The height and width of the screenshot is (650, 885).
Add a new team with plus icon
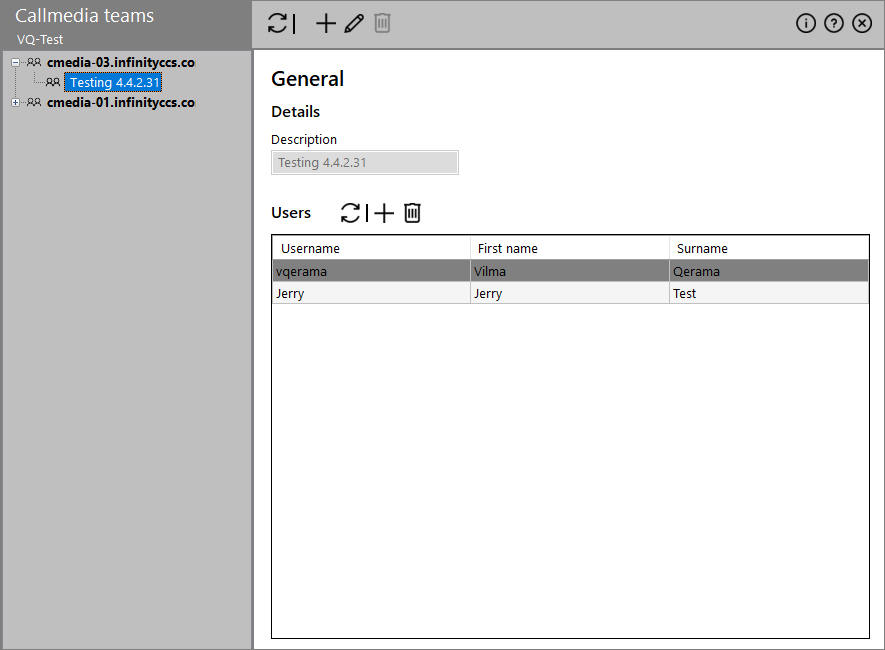pos(326,23)
